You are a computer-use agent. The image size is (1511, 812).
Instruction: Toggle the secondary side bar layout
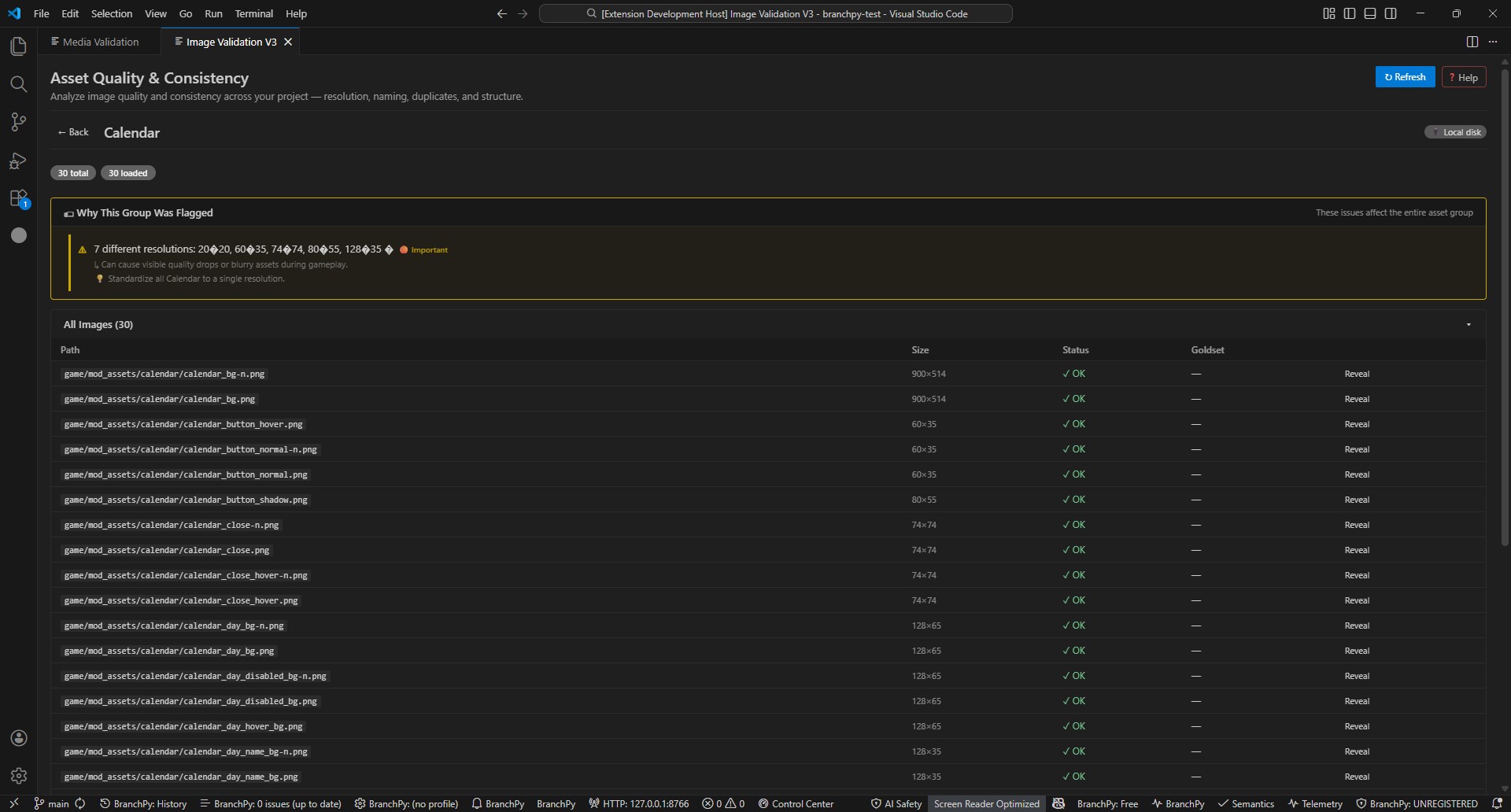1391,13
